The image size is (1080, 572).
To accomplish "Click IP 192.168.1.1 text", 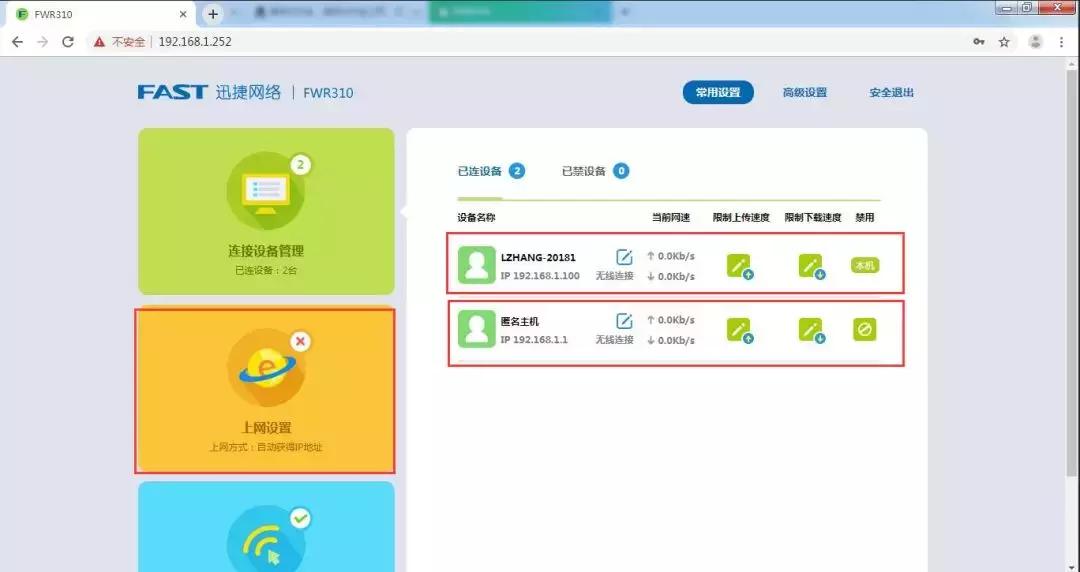I will (534, 340).
